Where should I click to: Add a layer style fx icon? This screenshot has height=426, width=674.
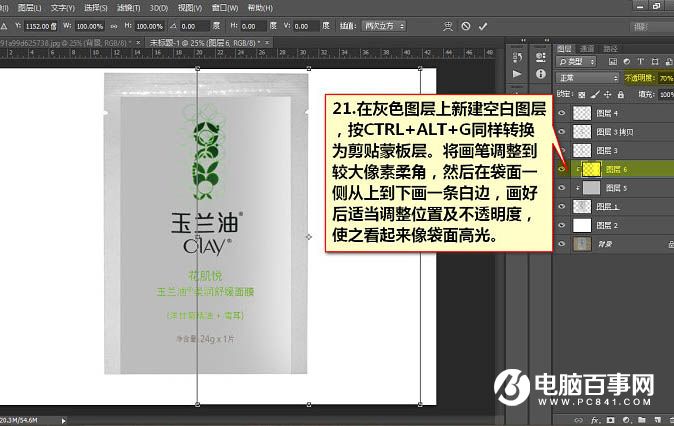595,420
